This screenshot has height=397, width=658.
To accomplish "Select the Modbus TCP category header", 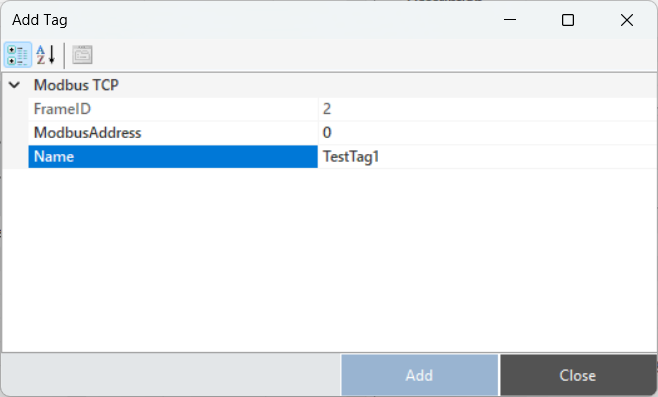I will point(76,85).
